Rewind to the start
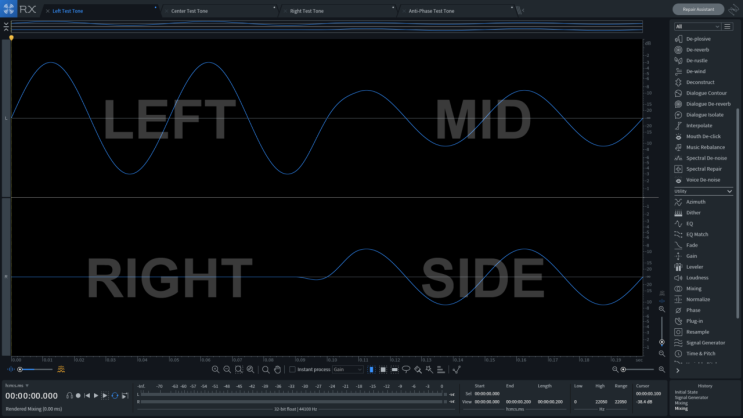Viewport: 743px width, 418px height. point(87,396)
